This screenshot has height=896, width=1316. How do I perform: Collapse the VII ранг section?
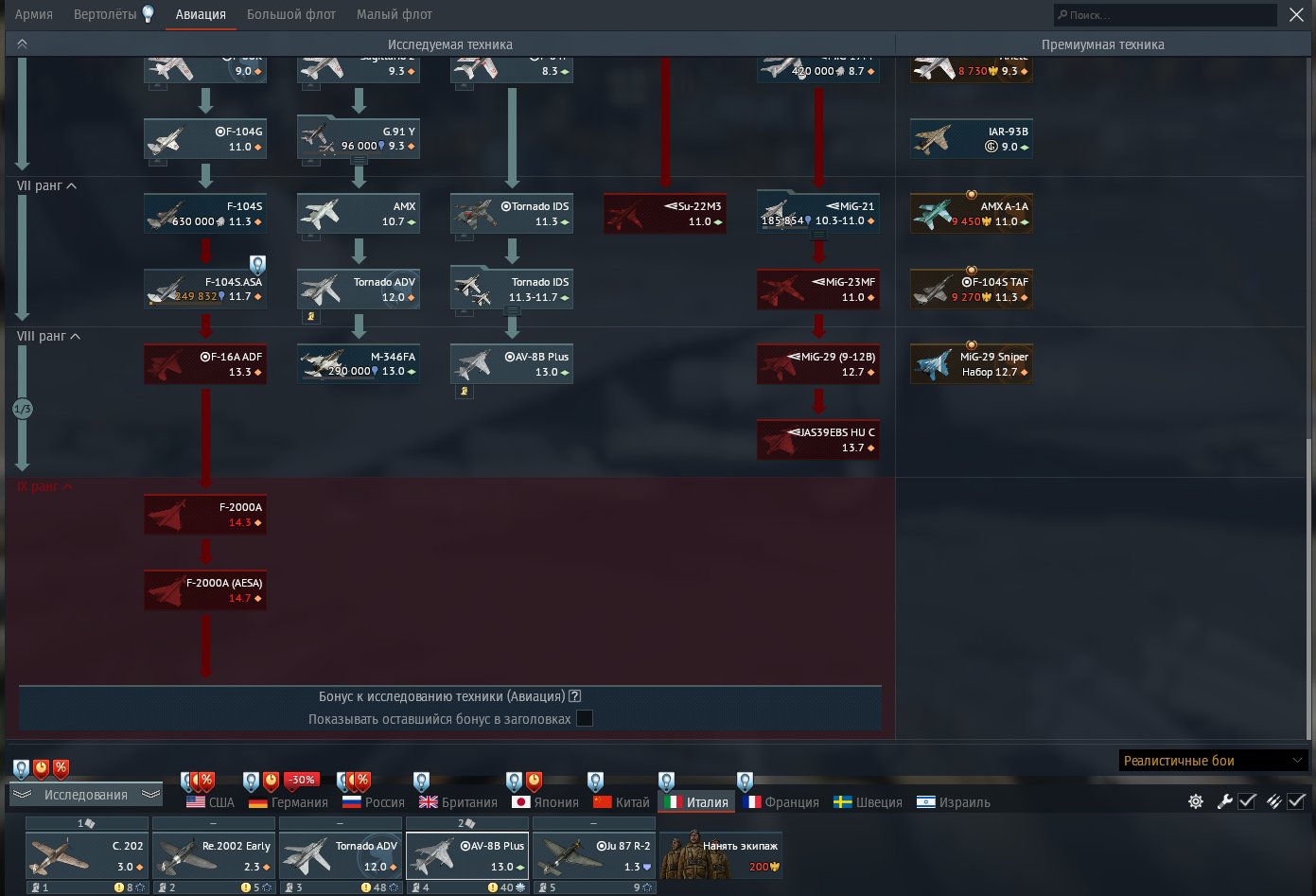tap(47, 185)
